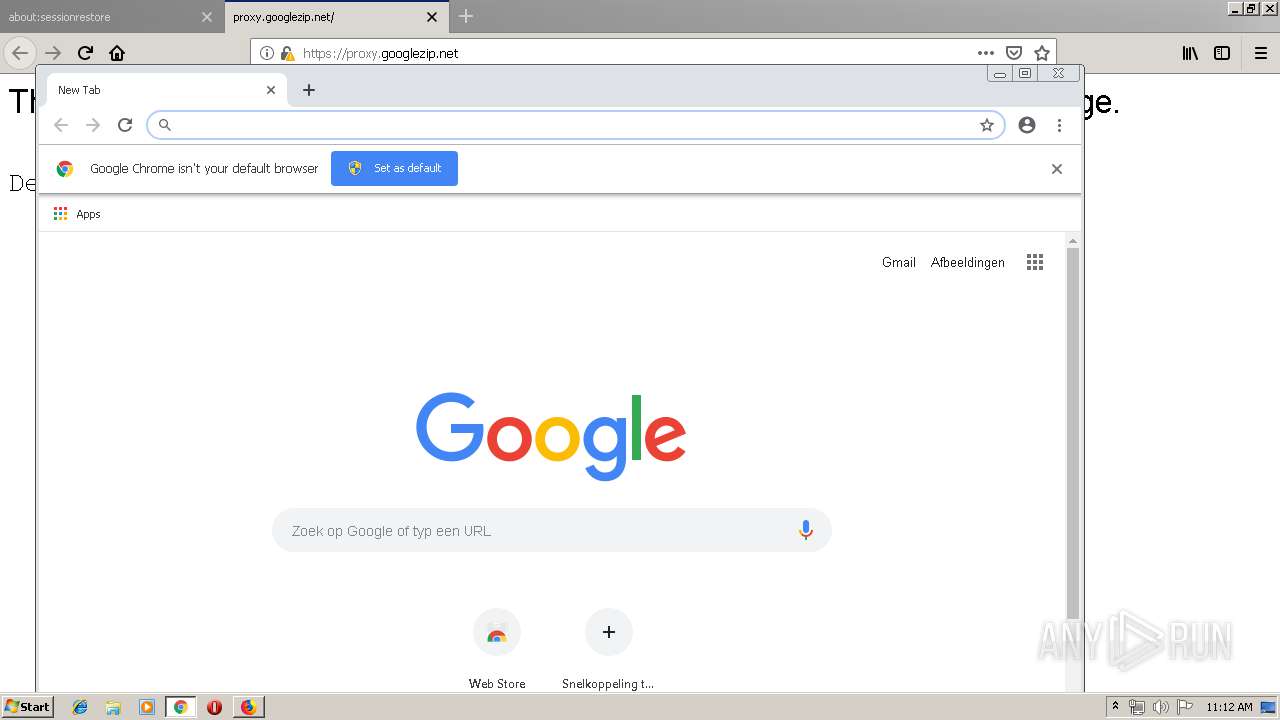Click the taskbar clock showing 11:12 AM
Viewport: 1280px width, 720px height.
click(x=1229, y=707)
